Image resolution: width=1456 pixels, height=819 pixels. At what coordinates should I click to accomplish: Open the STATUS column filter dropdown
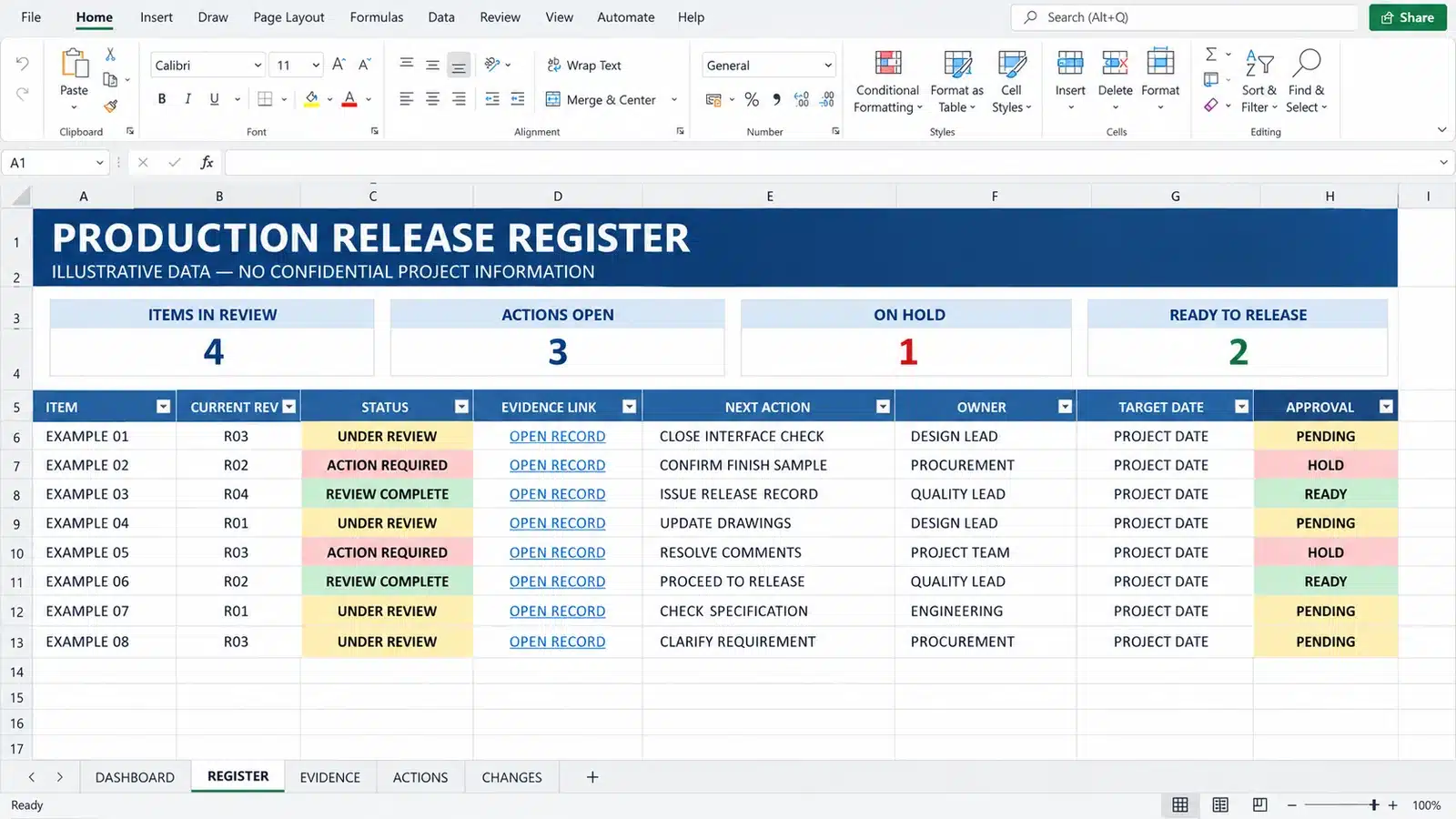[461, 407]
